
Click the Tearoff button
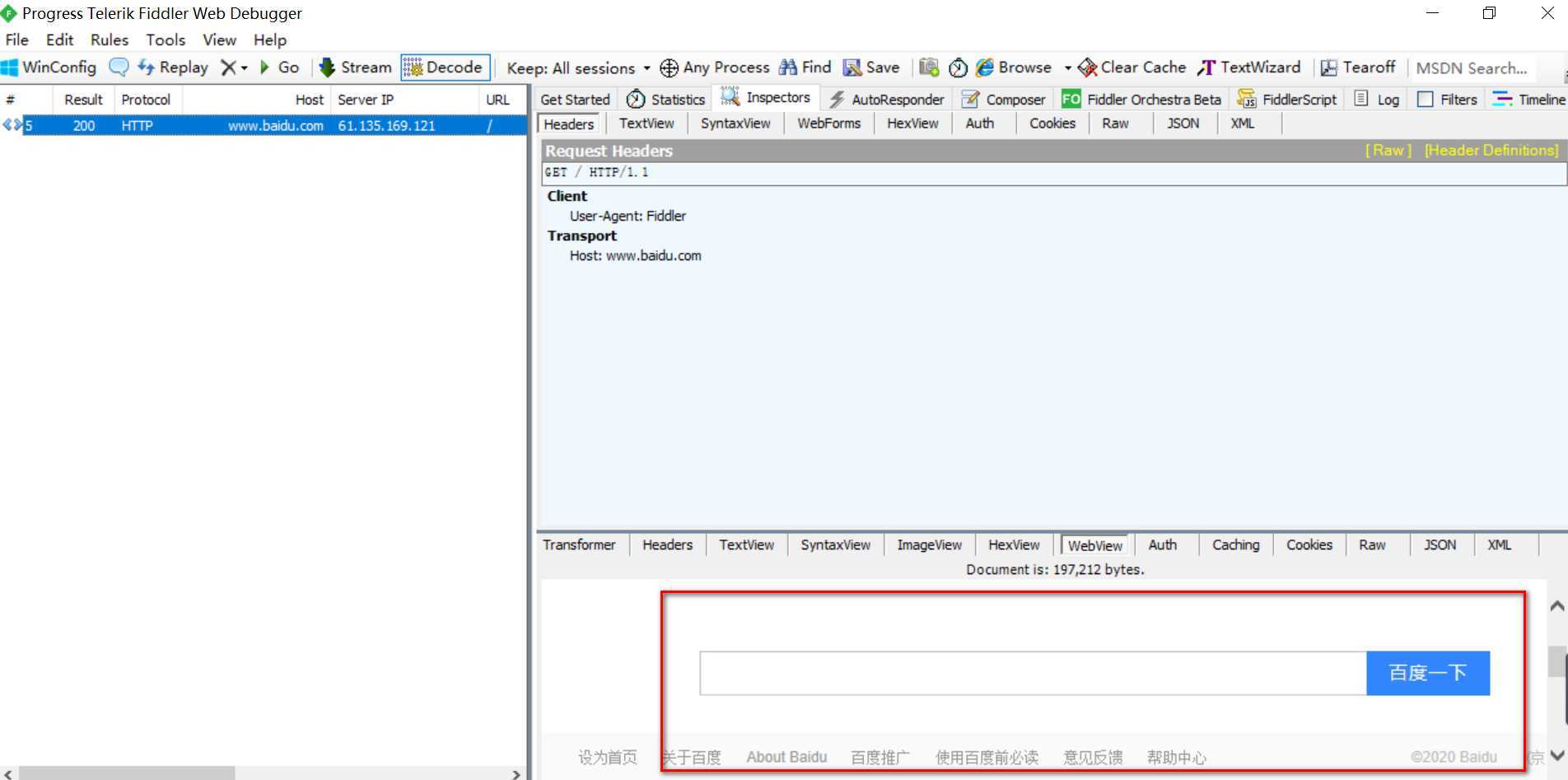pos(1358,68)
